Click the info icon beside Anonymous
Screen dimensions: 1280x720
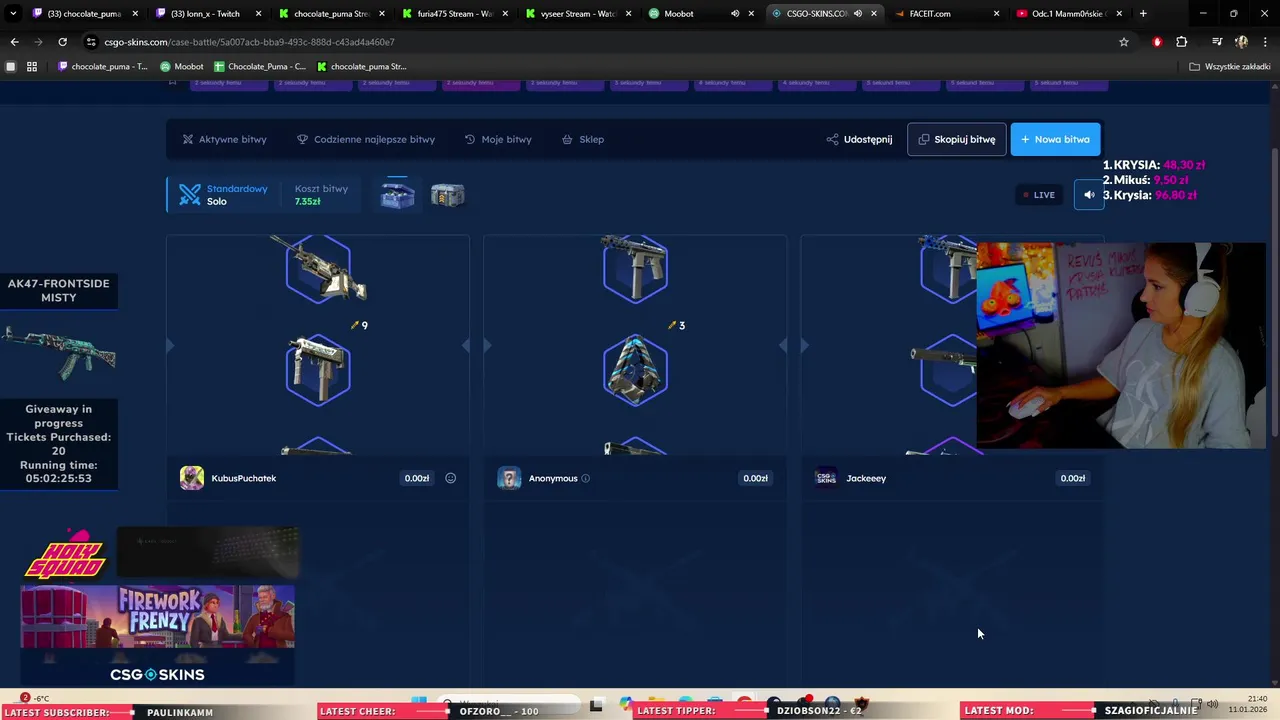585,478
